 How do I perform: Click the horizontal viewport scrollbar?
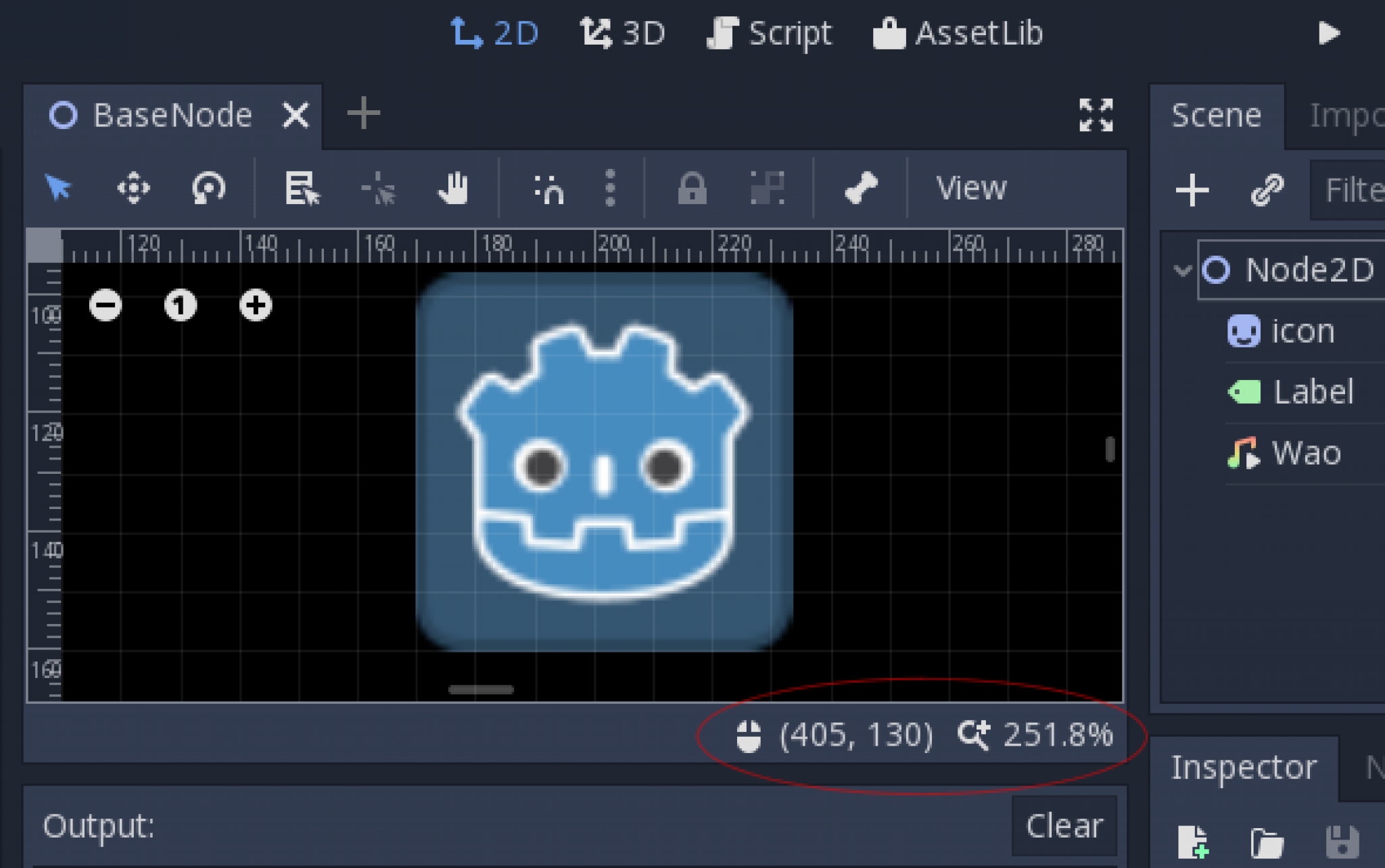(x=481, y=690)
